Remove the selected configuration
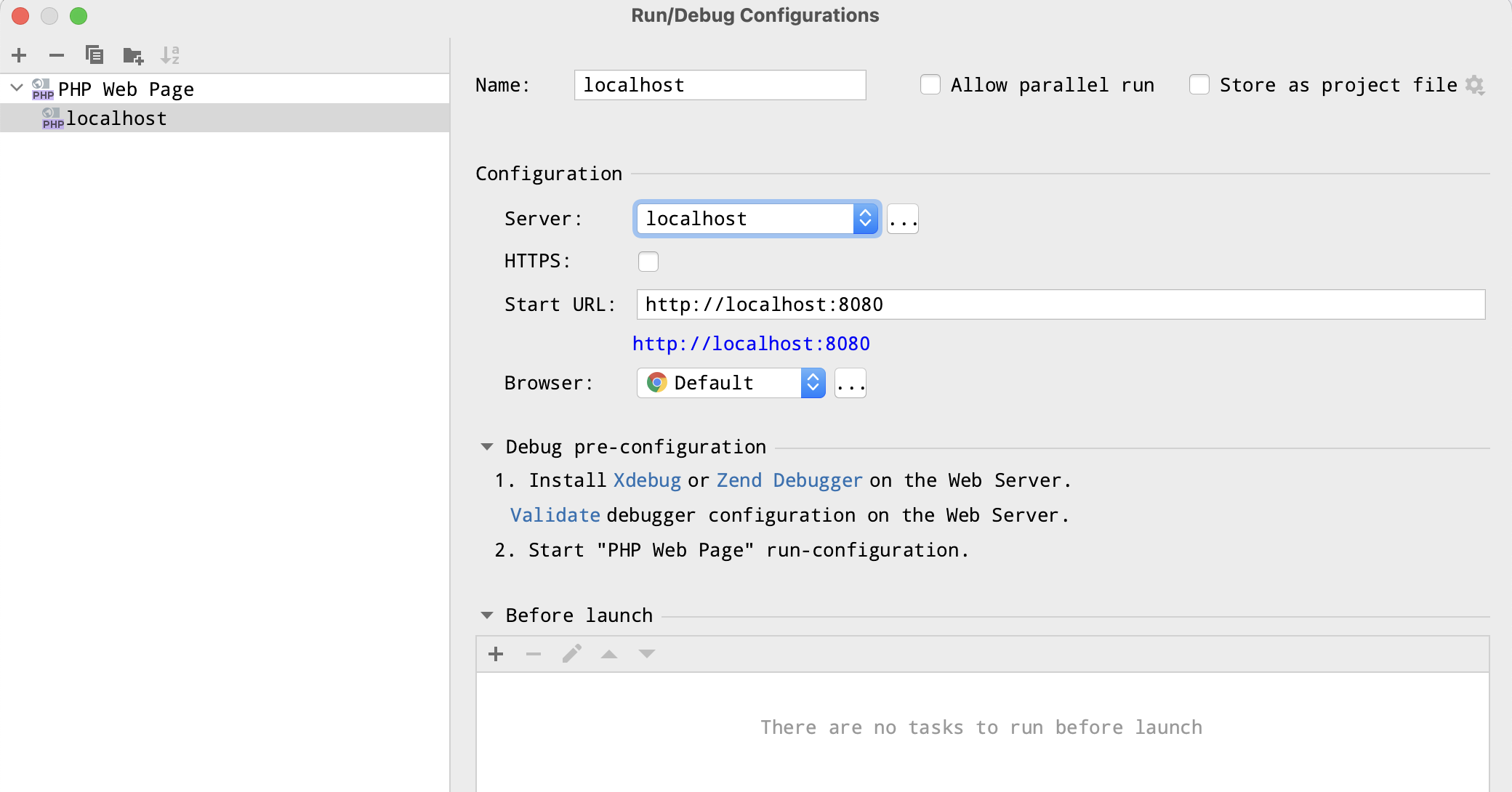Screen dimensions: 1512x792 (x=57, y=55)
